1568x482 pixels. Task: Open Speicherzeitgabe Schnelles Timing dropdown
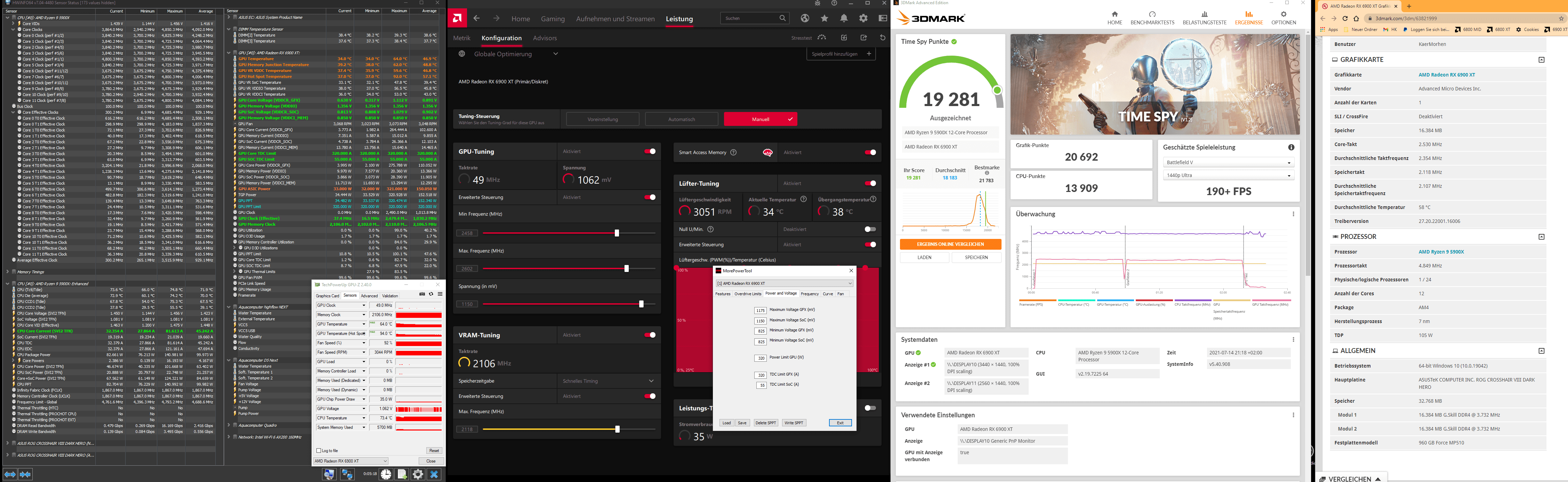pos(609,381)
